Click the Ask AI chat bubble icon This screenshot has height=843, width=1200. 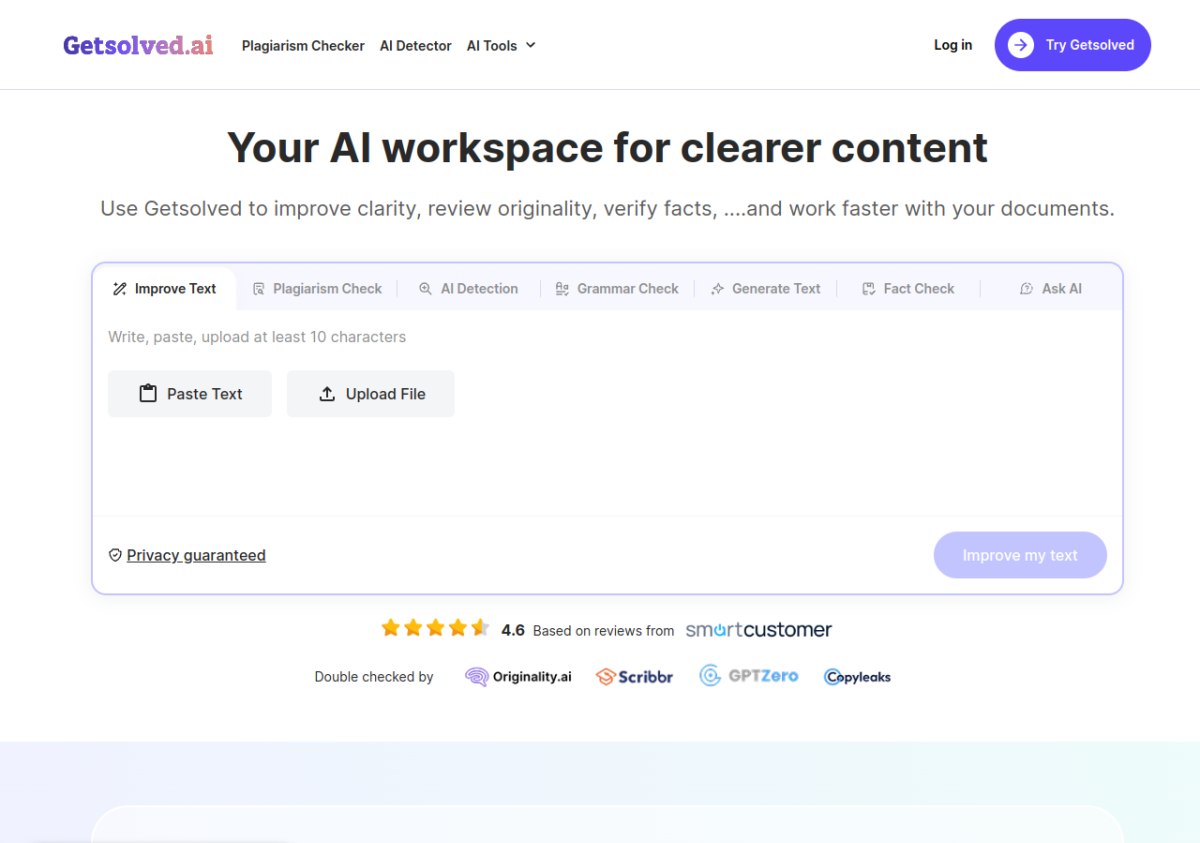point(1026,289)
